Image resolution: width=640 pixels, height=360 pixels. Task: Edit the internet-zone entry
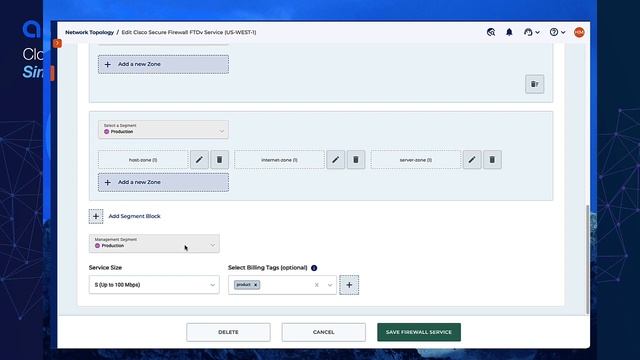click(336, 160)
